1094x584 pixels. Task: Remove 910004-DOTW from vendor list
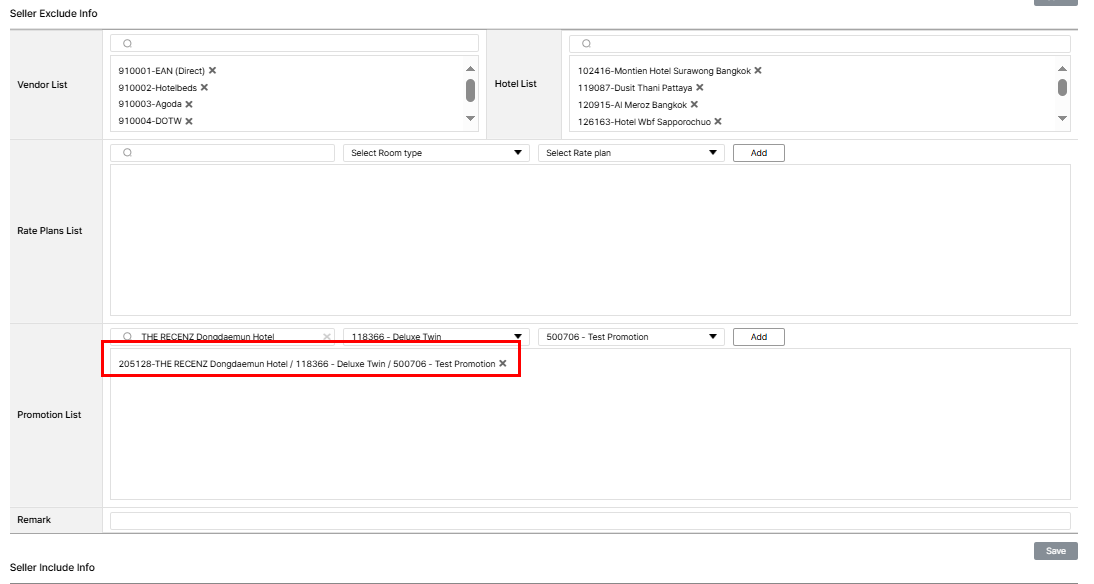click(189, 121)
